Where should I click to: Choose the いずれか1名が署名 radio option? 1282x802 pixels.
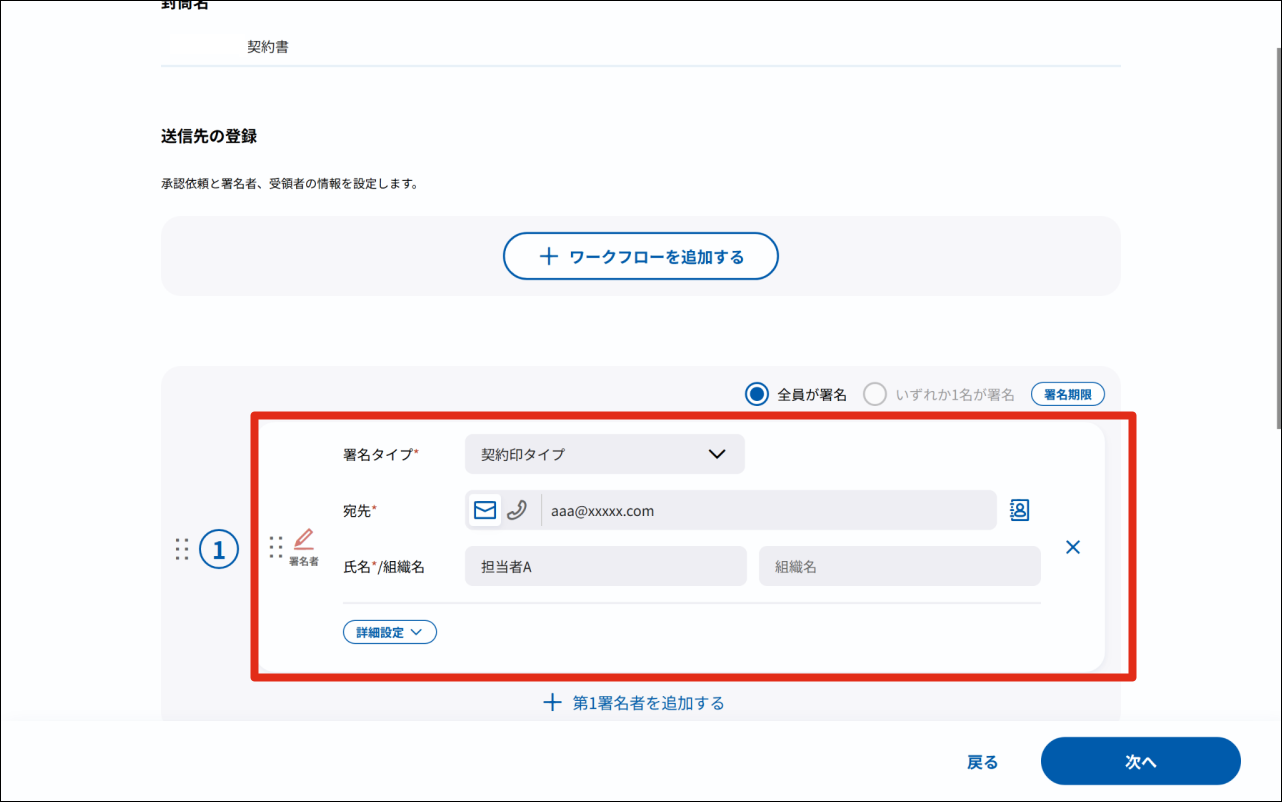point(875,394)
